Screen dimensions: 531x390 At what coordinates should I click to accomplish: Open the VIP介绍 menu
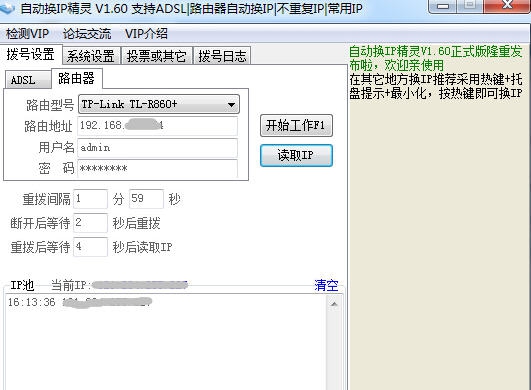(146, 34)
